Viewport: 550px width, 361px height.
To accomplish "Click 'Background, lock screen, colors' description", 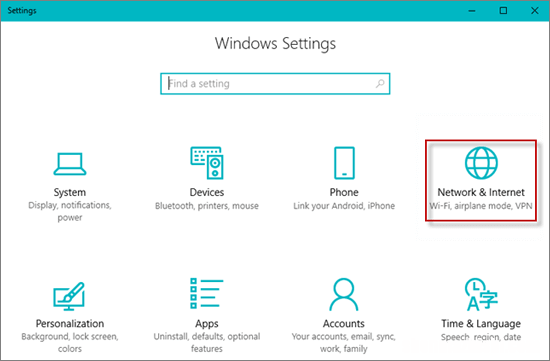I will coord(70,343).
